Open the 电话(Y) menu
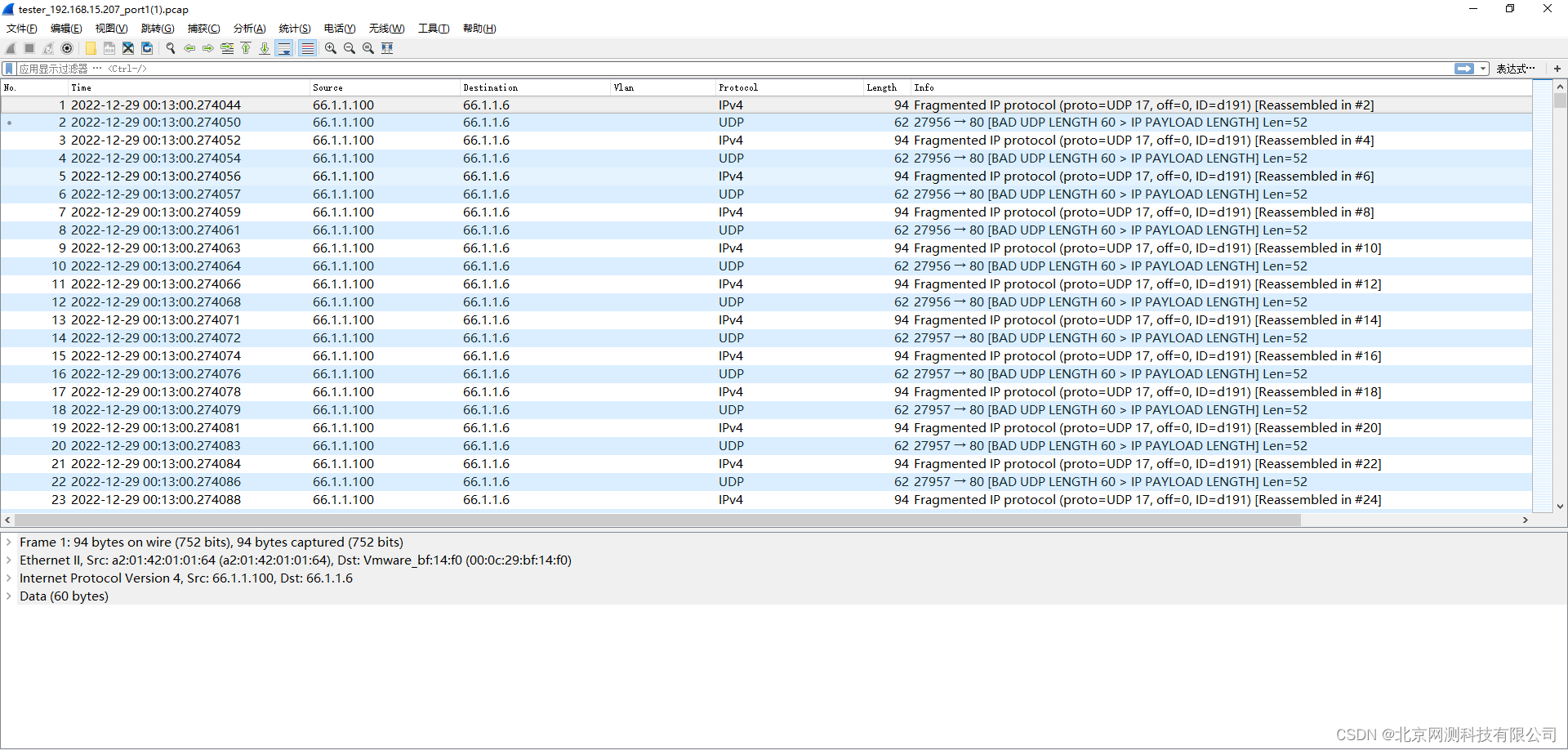The image size is (1568, 750). click(340, 29)
